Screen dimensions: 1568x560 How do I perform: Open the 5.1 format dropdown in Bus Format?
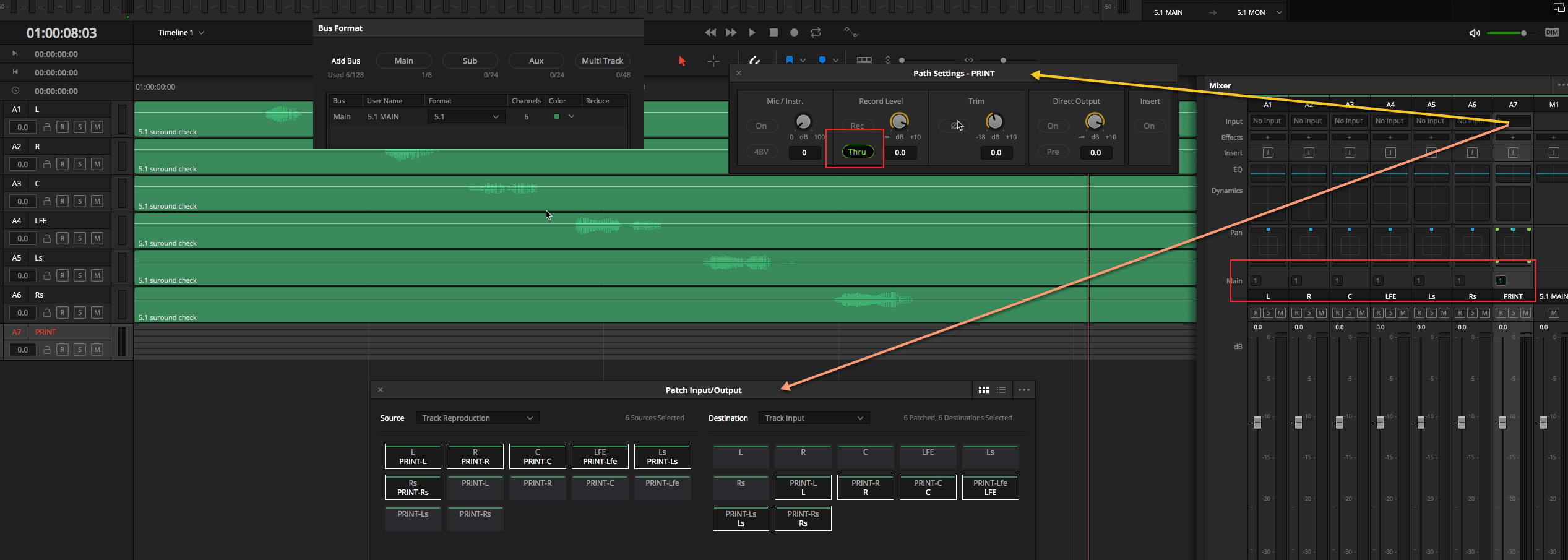point(466,116)
